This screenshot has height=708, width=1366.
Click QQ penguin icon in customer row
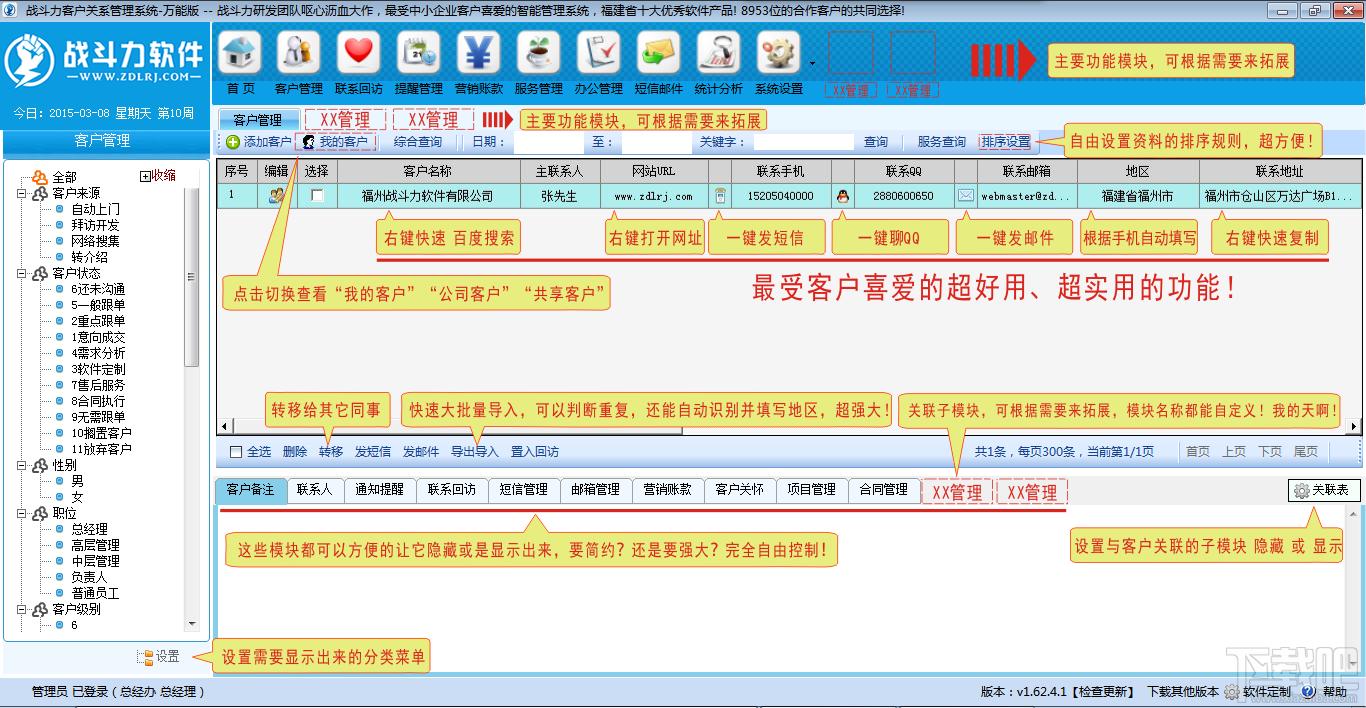(843, 196)
